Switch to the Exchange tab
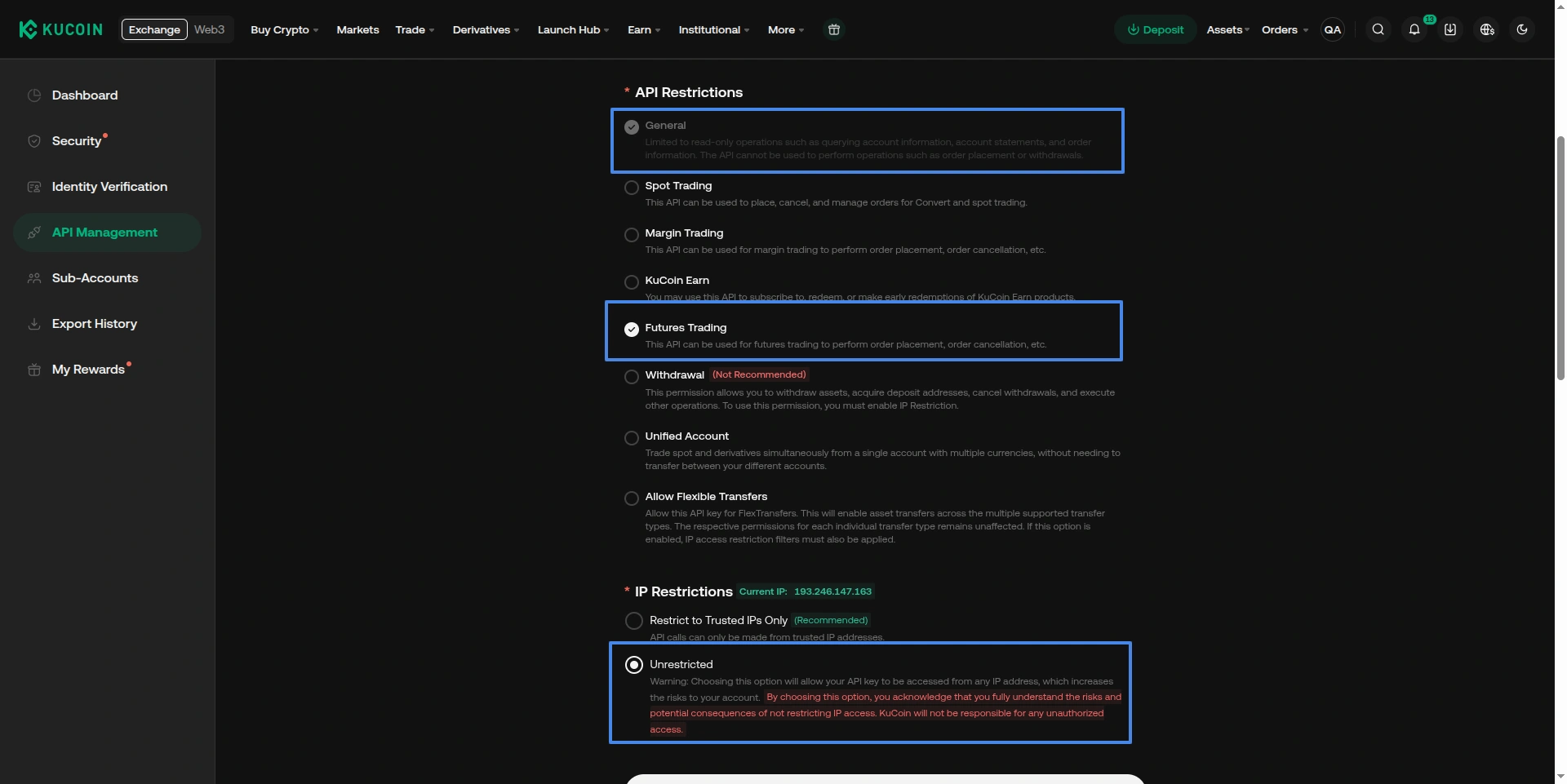The image size is (1567, 784). (x=154, y=29)
